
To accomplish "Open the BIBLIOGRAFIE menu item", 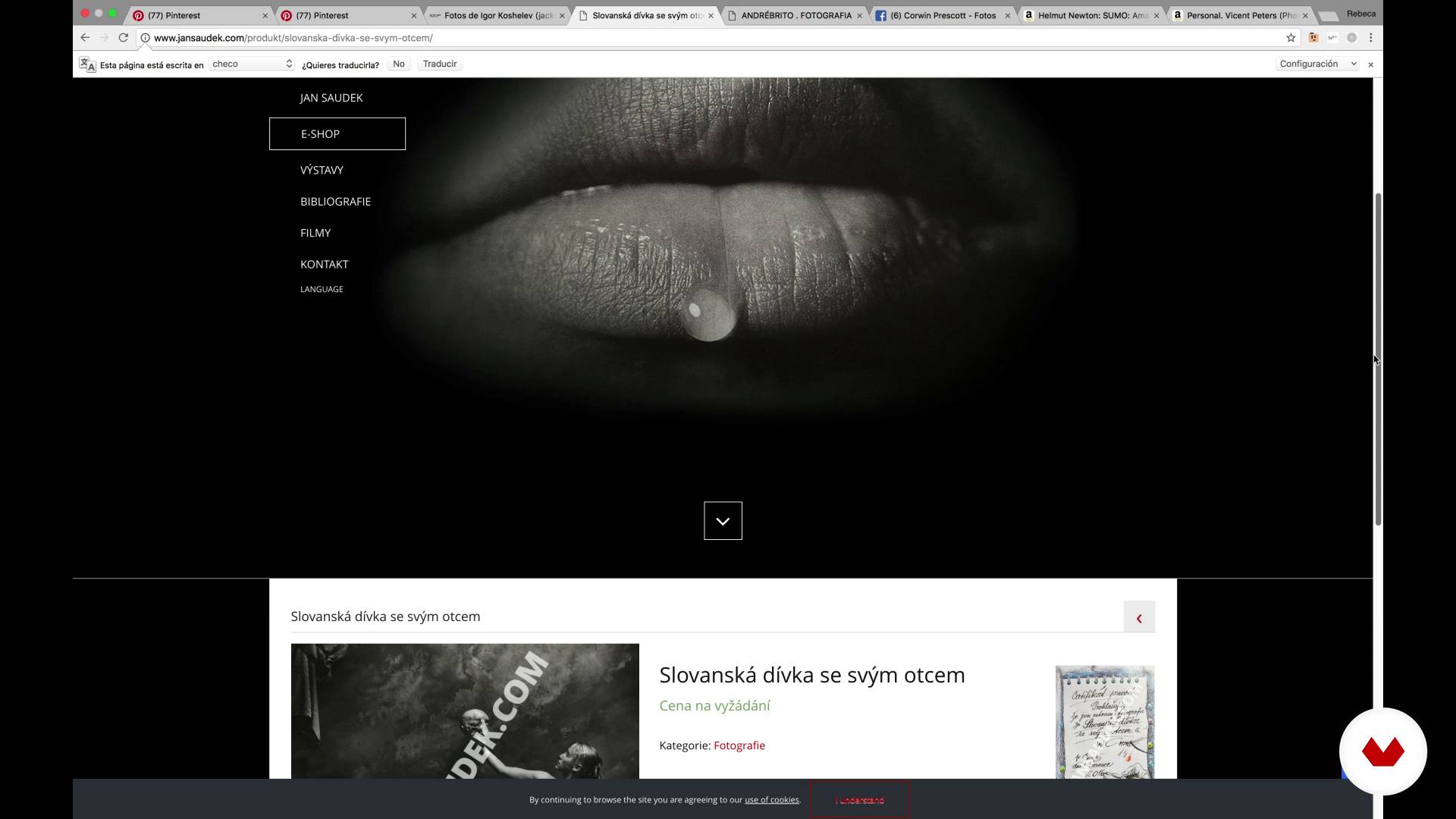I will click(335, 202).
